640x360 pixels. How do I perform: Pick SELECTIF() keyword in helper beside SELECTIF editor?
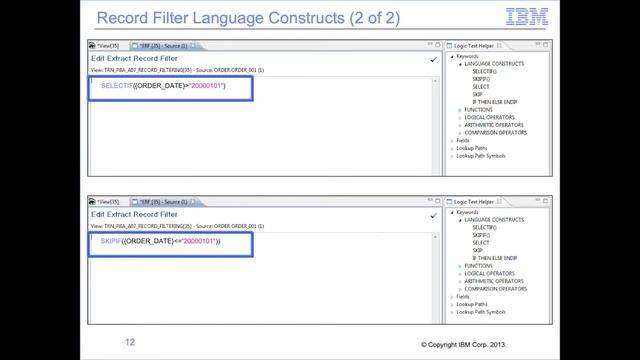484,71
